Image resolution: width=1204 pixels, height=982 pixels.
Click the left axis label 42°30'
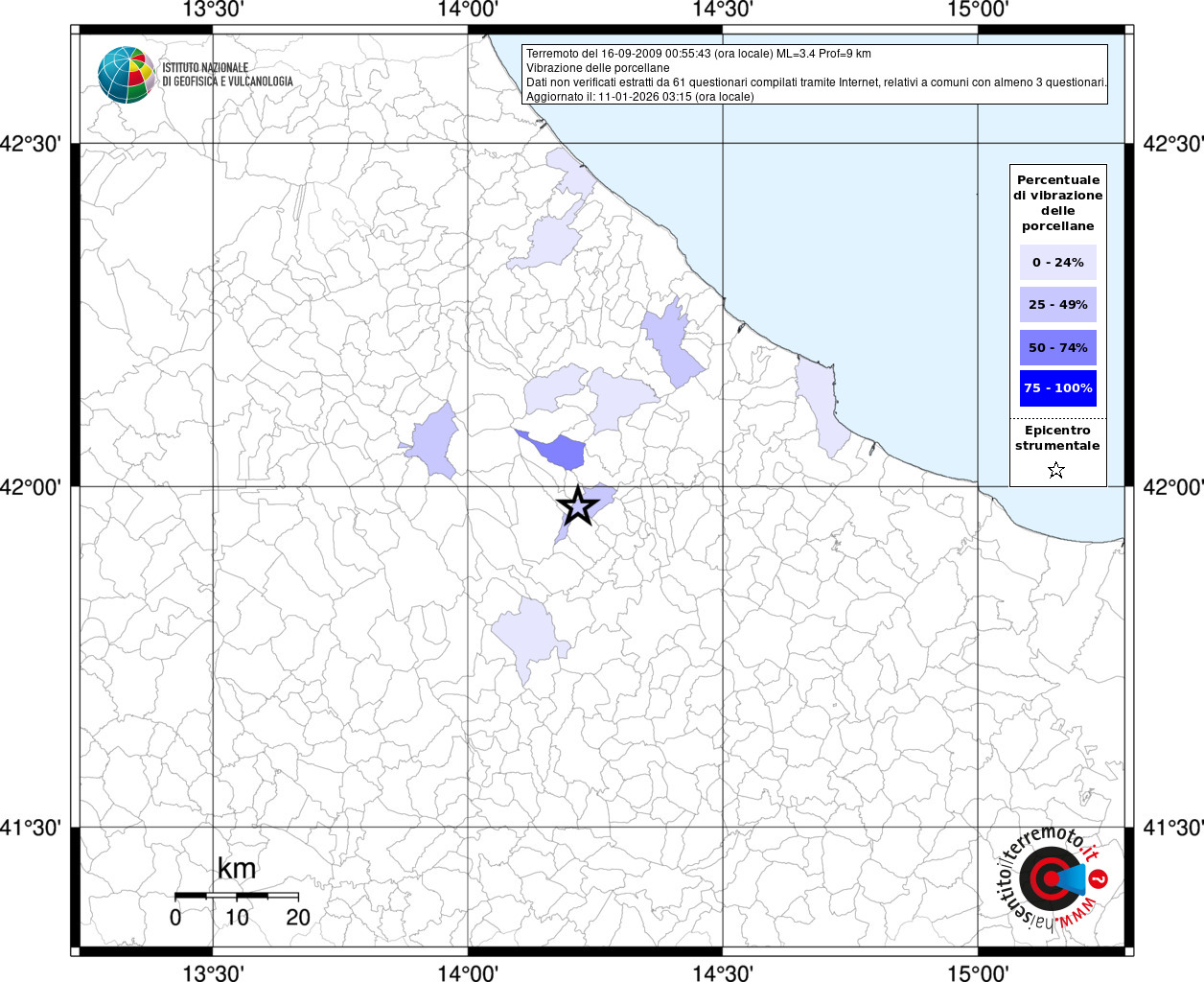[x=31, y=144]
